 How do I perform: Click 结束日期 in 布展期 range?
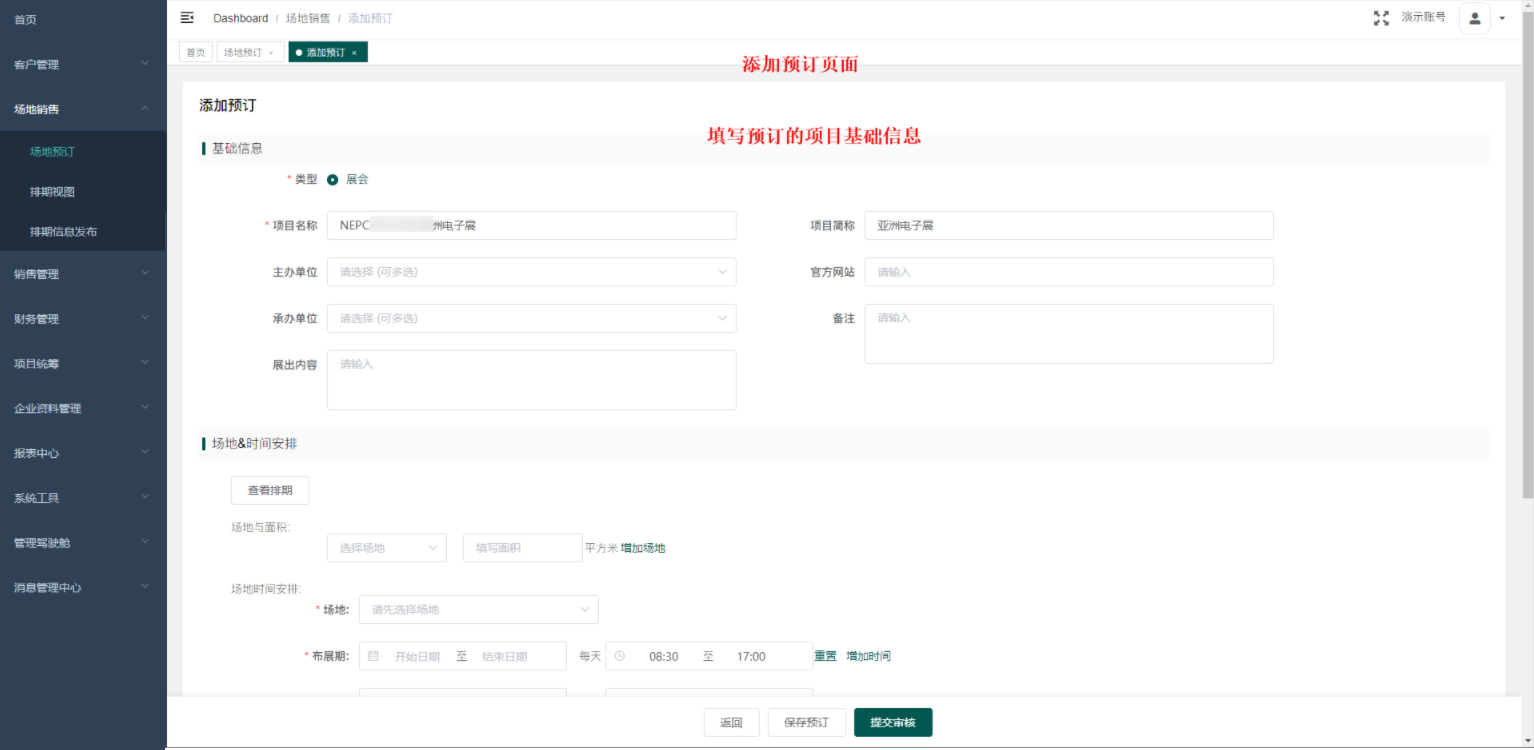[x=504, y=657]
